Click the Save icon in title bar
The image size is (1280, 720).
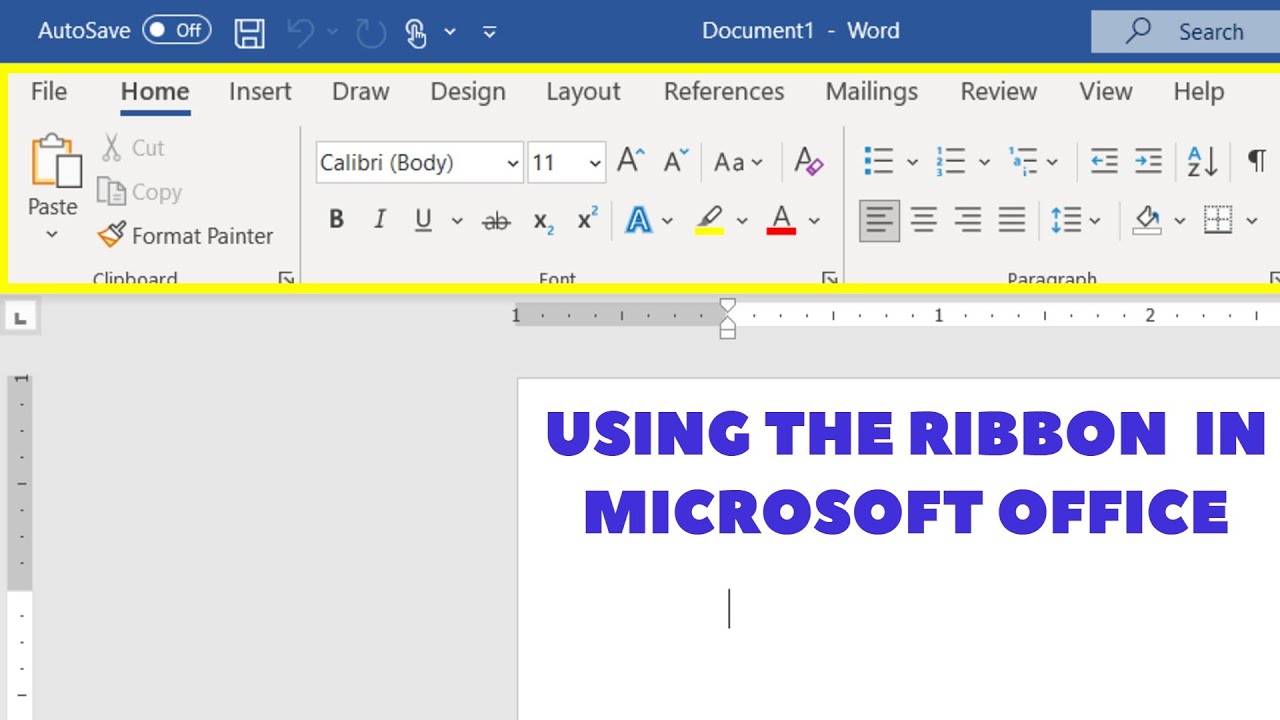click(x=249, y=33)
